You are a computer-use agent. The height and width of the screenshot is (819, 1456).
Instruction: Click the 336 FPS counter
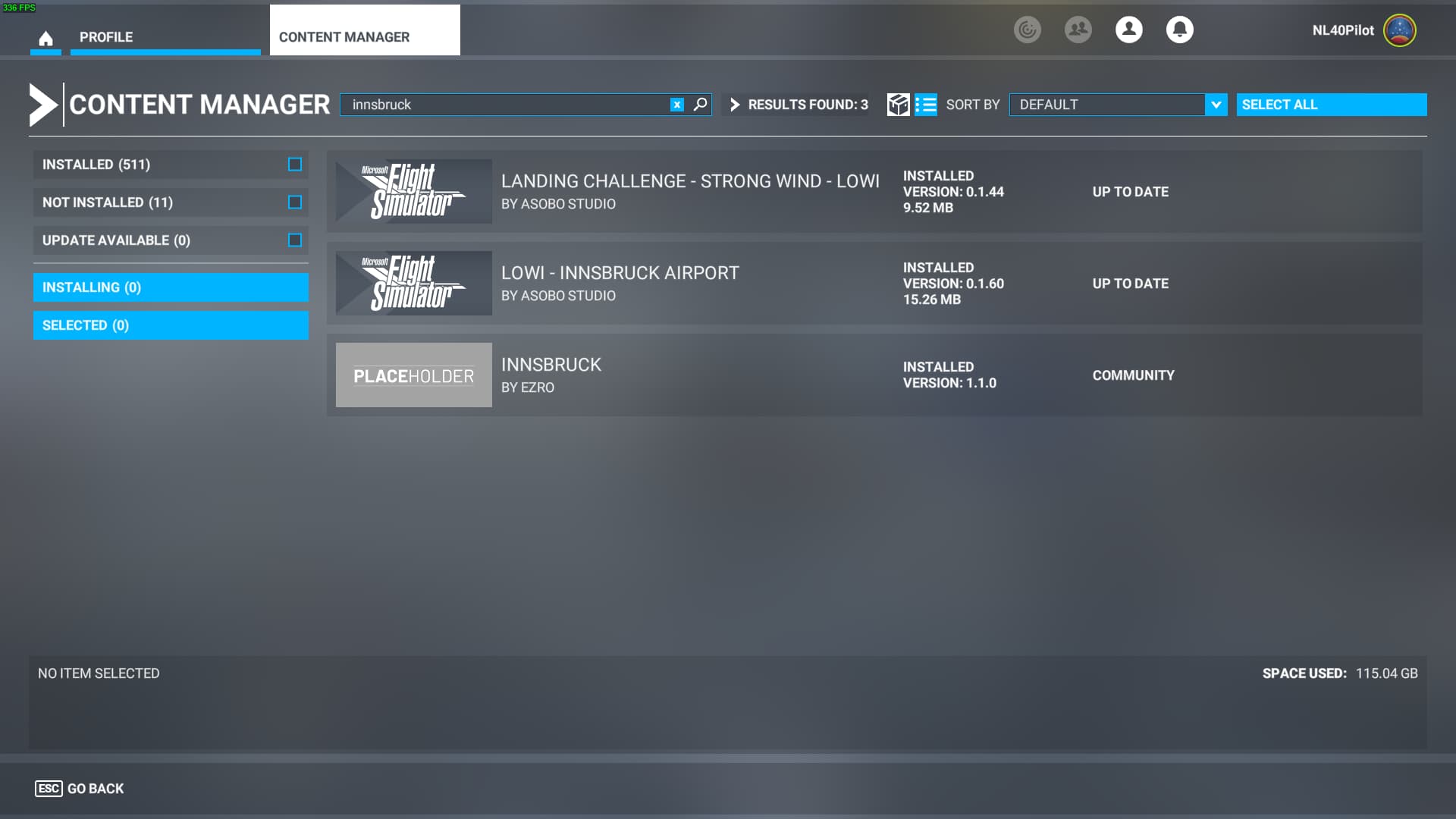tap(19, 8)
